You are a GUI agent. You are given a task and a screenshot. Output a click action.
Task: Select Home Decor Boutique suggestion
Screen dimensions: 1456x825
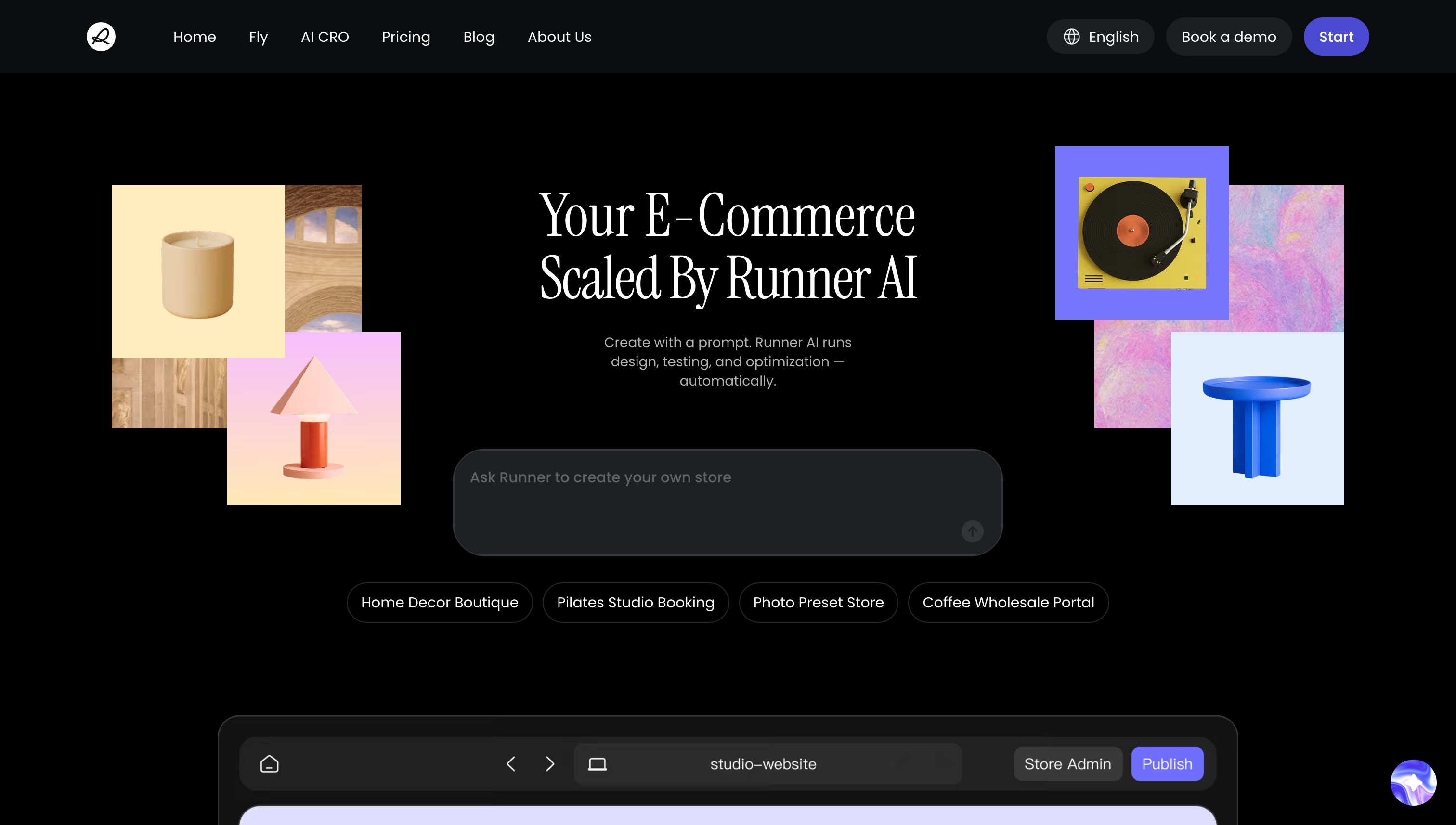pyautogui.click(x=440, y=602)
